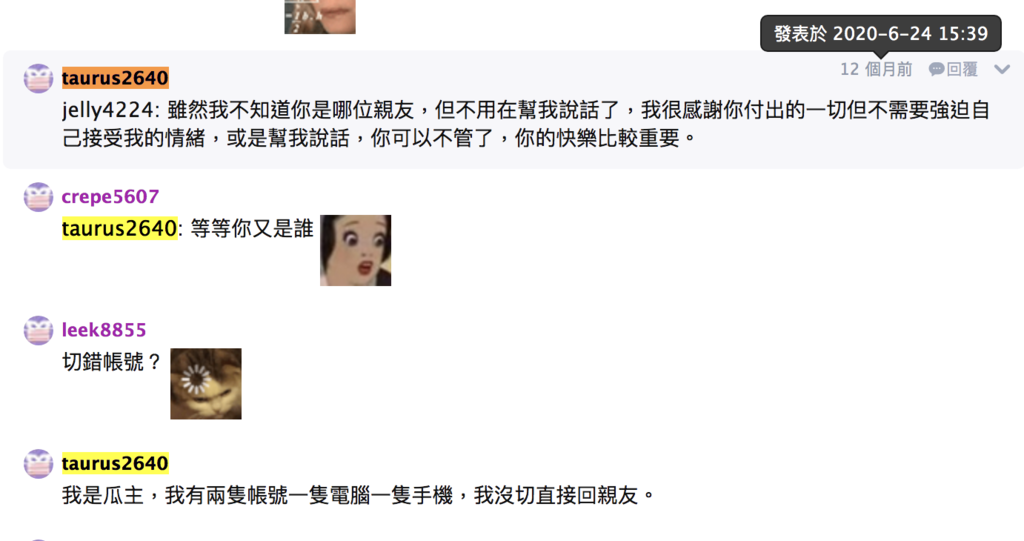Open crepe5607 user profile name
Image resolution: width=1024 pixels, height=541 pixels.
point(110,197)
